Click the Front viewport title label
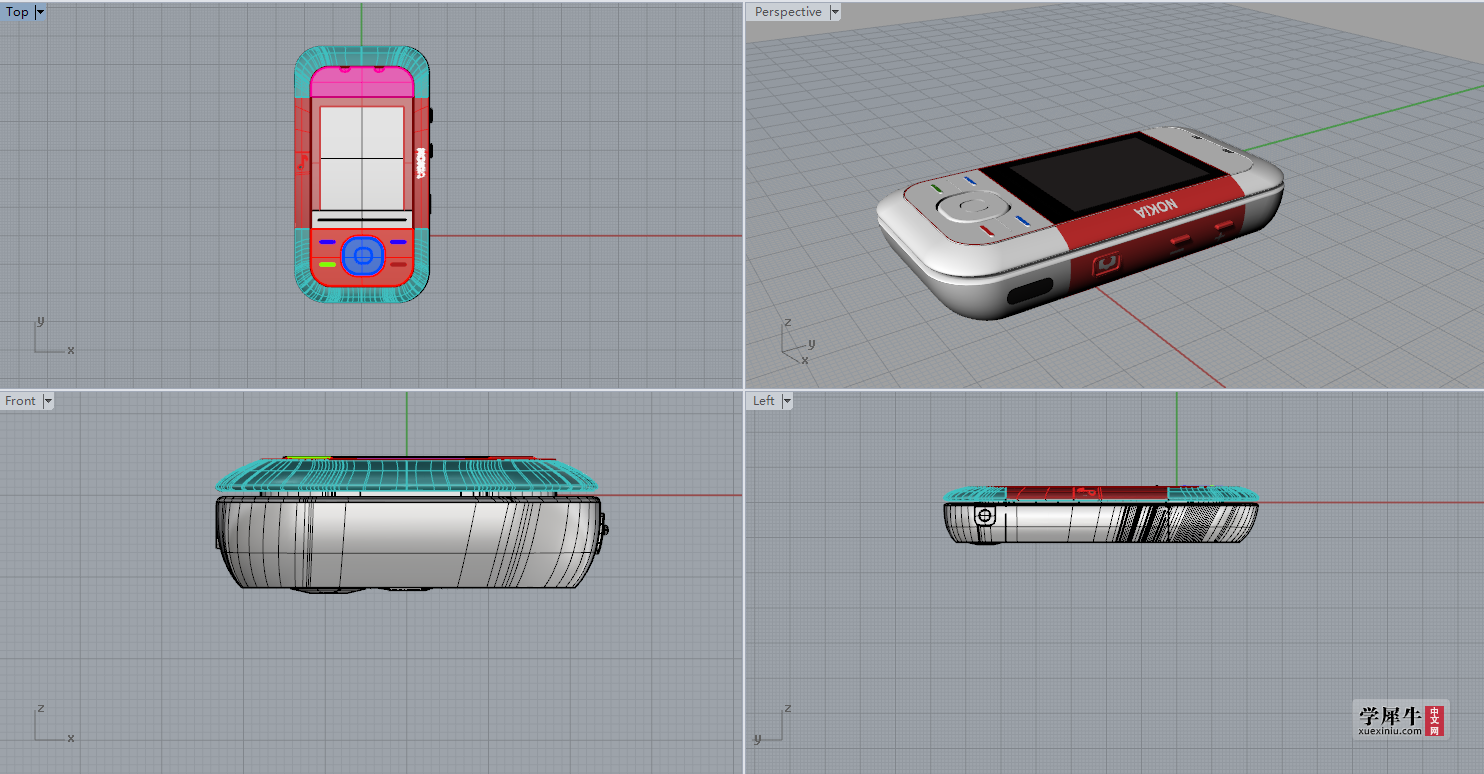The width and height of the screenshot is (1484, 774). (x=20, y=400)
